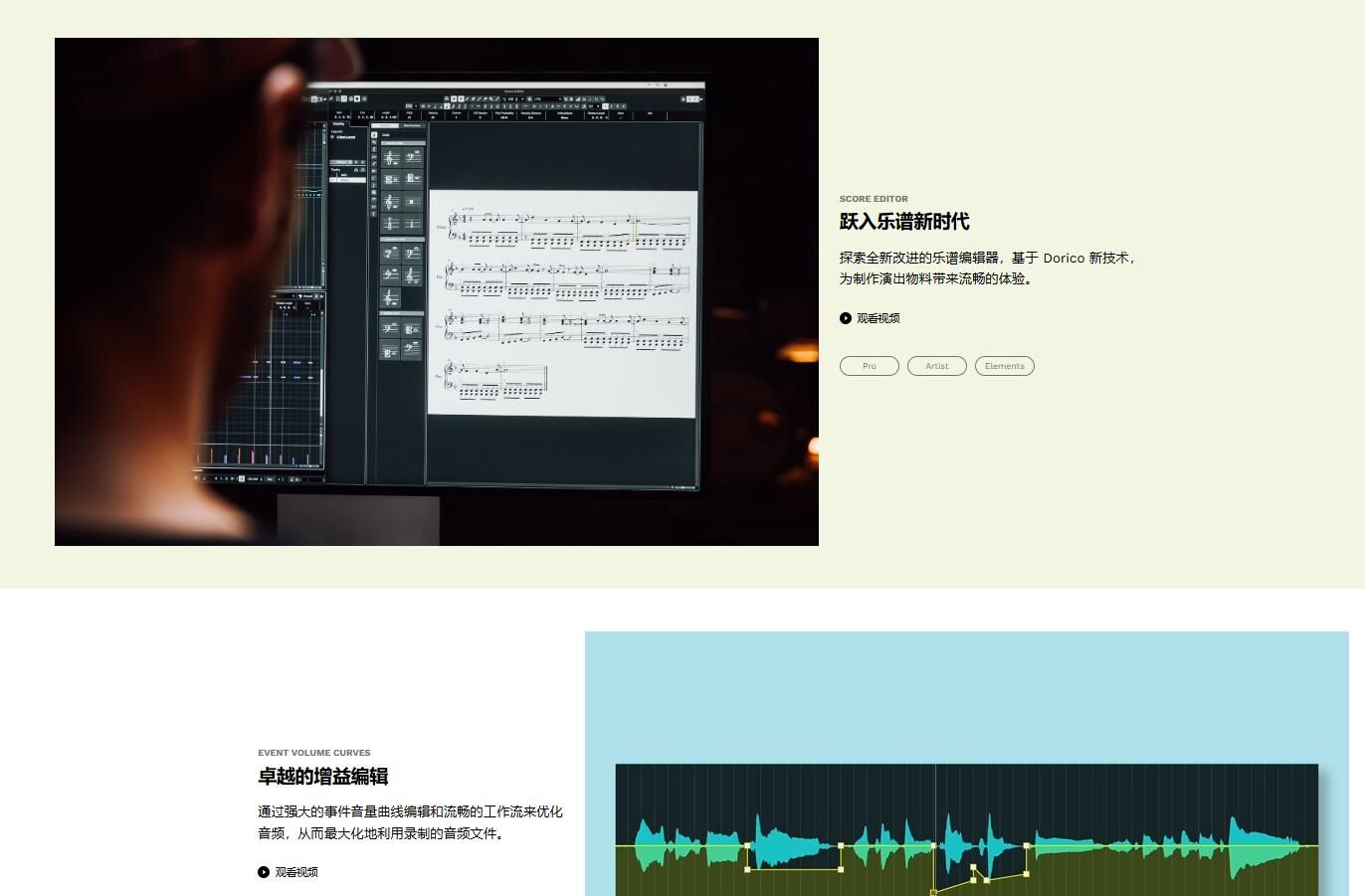Click the EVENT VOLUME CURVES section label
The image size is (1365, 896).
pos(314,753)
